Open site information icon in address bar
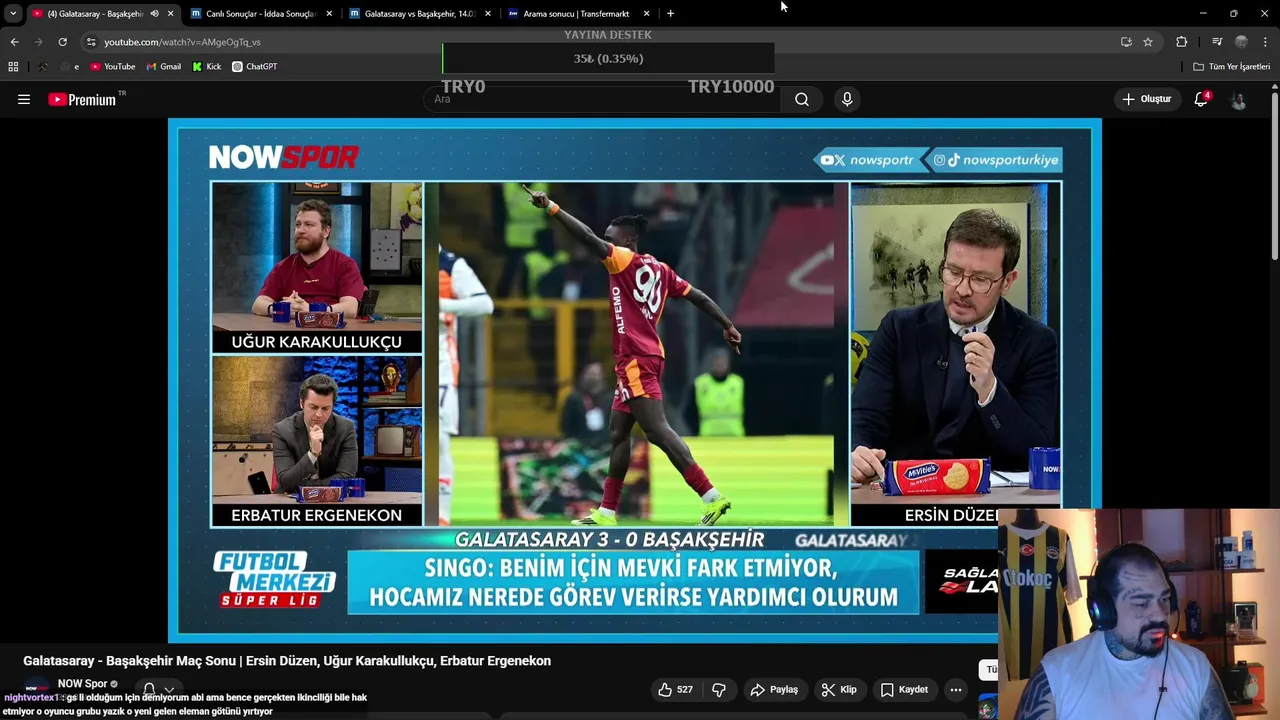This screenshot has height=720, width=1280. click(91, 42)
